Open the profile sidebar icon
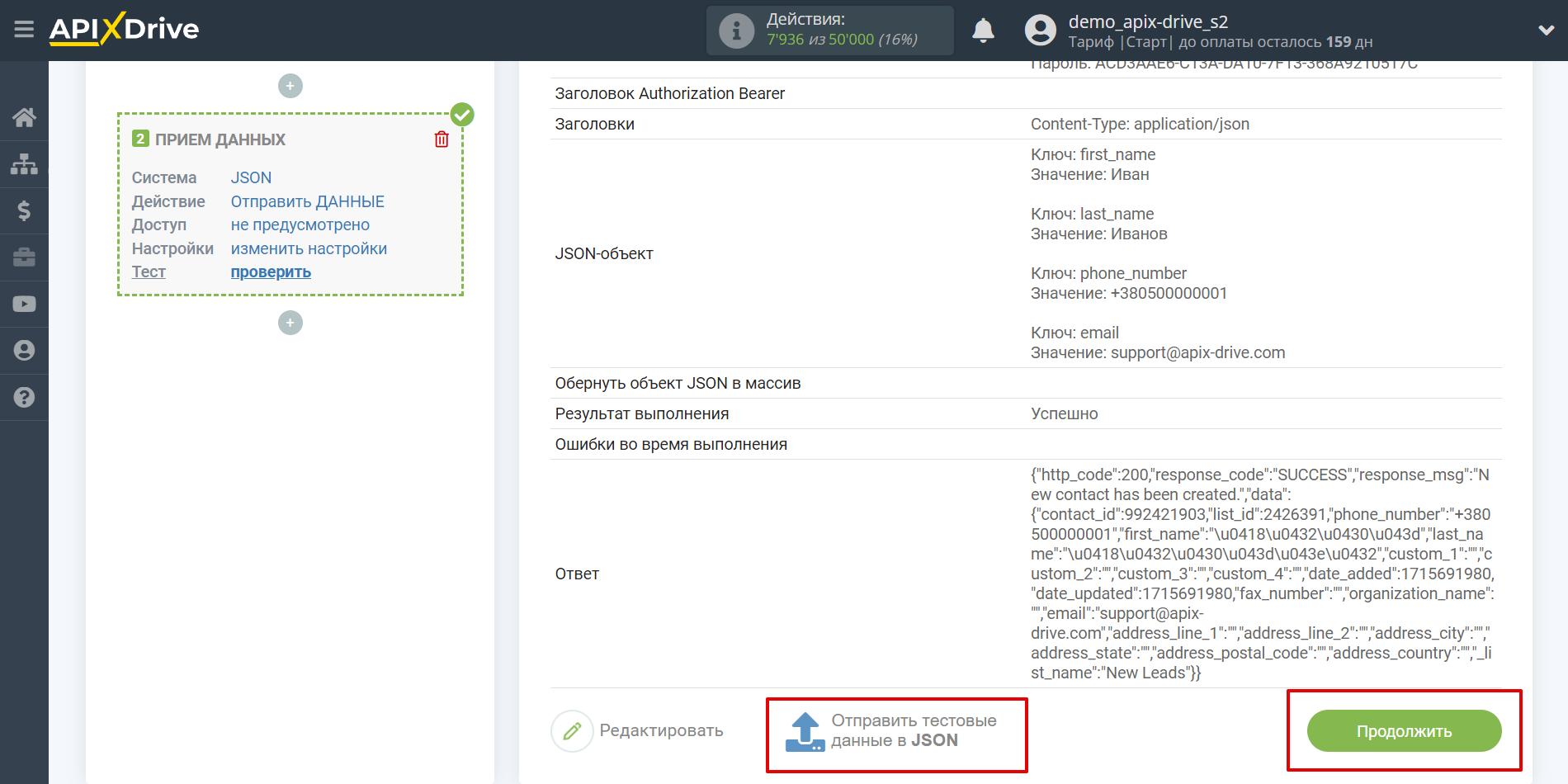The width and height of the screenshot is (1568, 784). [24, 351]
